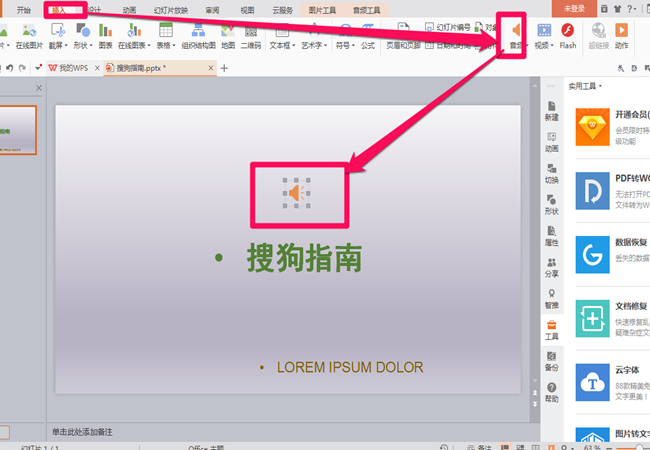Switch to the Picture Tools (图片工具) tab
The width and height of the screenshot is (650, 450).
pos(322,10)
